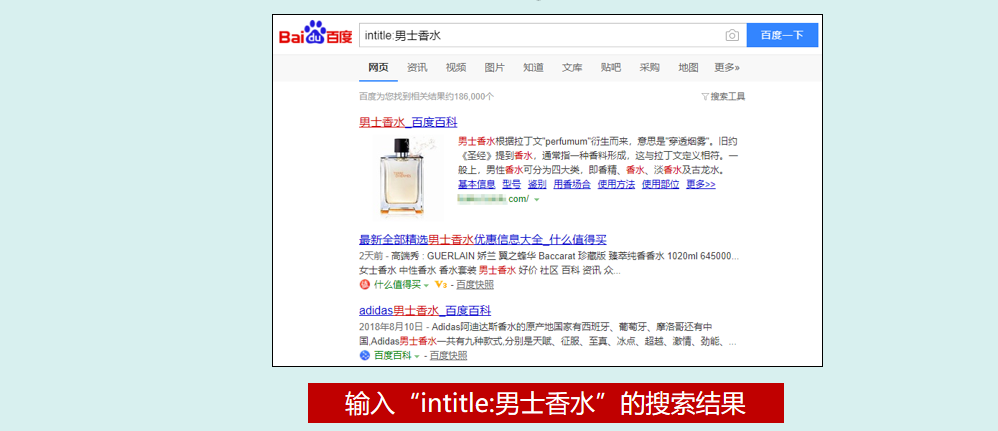Click the 更多>> sublink

701,185
